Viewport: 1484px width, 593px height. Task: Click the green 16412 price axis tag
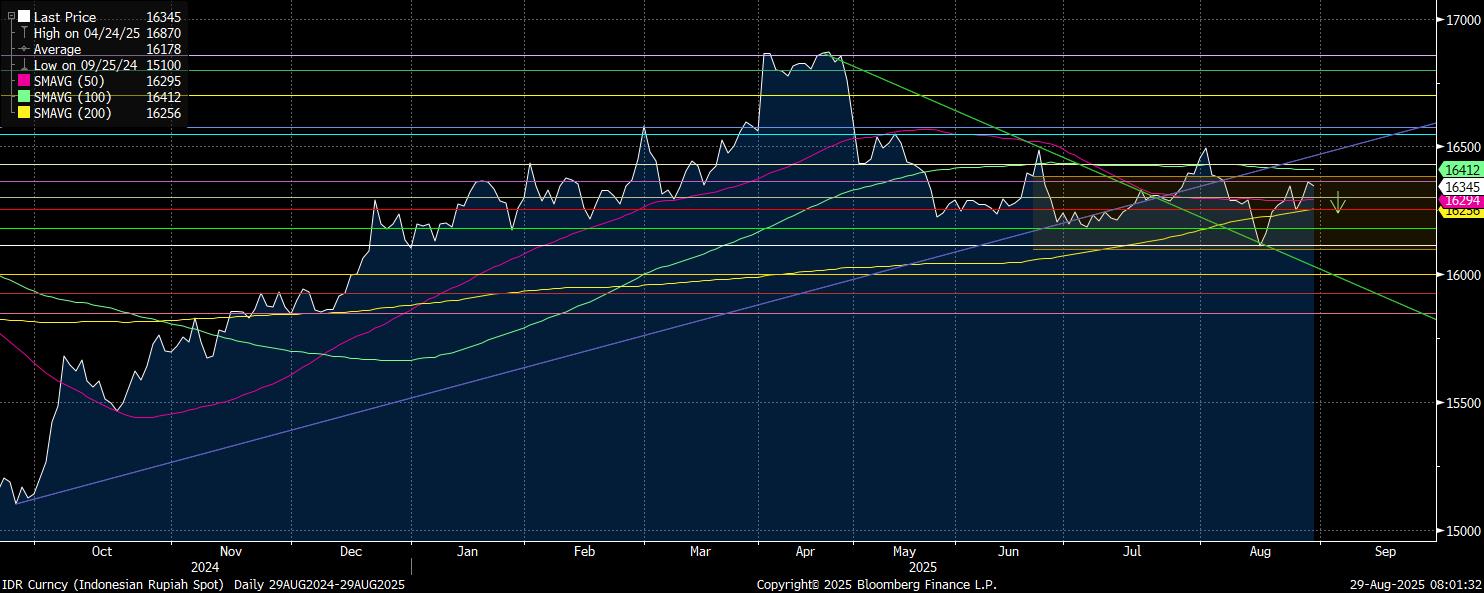coord(1458,171)
